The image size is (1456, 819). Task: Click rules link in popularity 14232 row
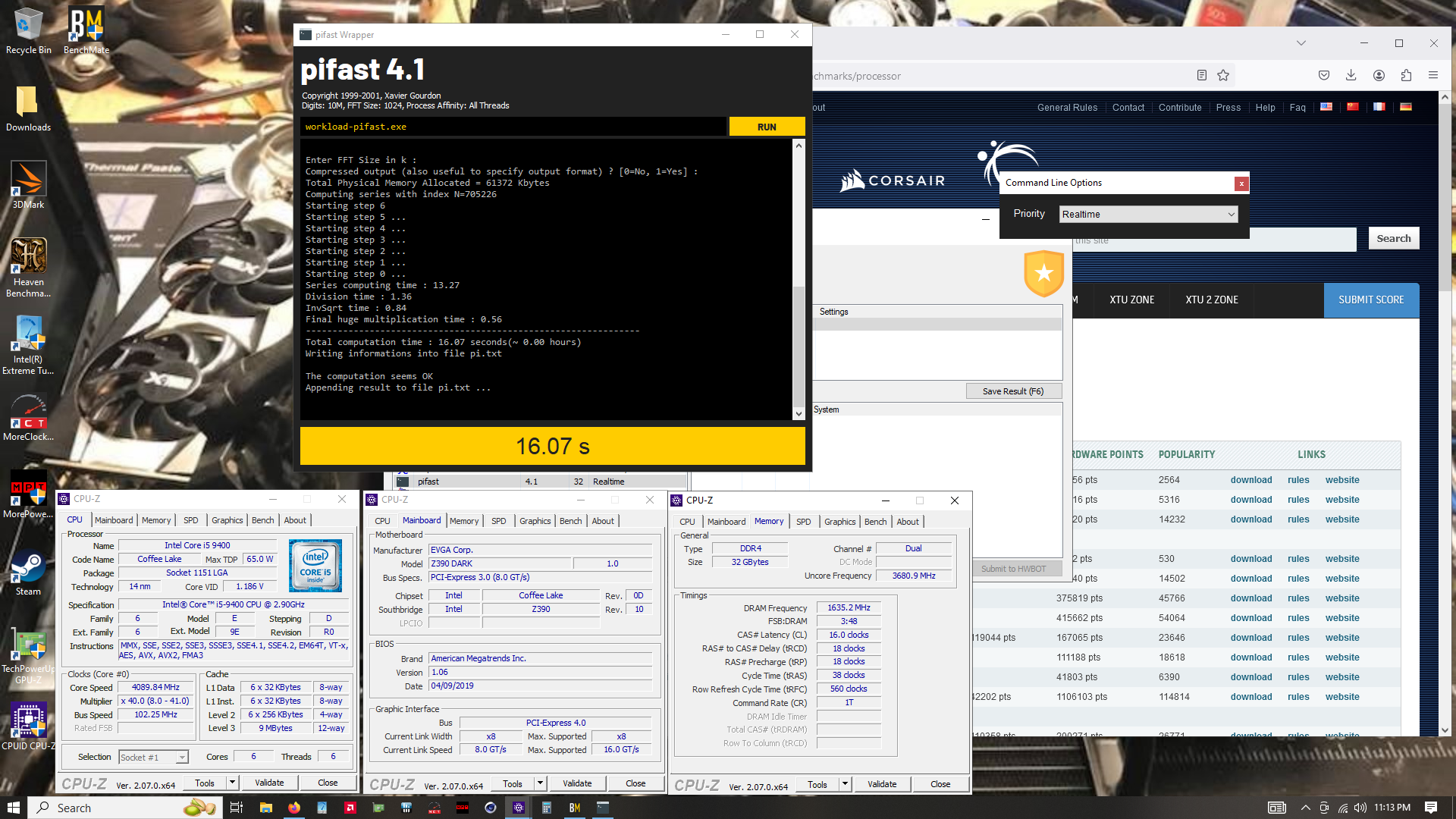point(1298,519)
